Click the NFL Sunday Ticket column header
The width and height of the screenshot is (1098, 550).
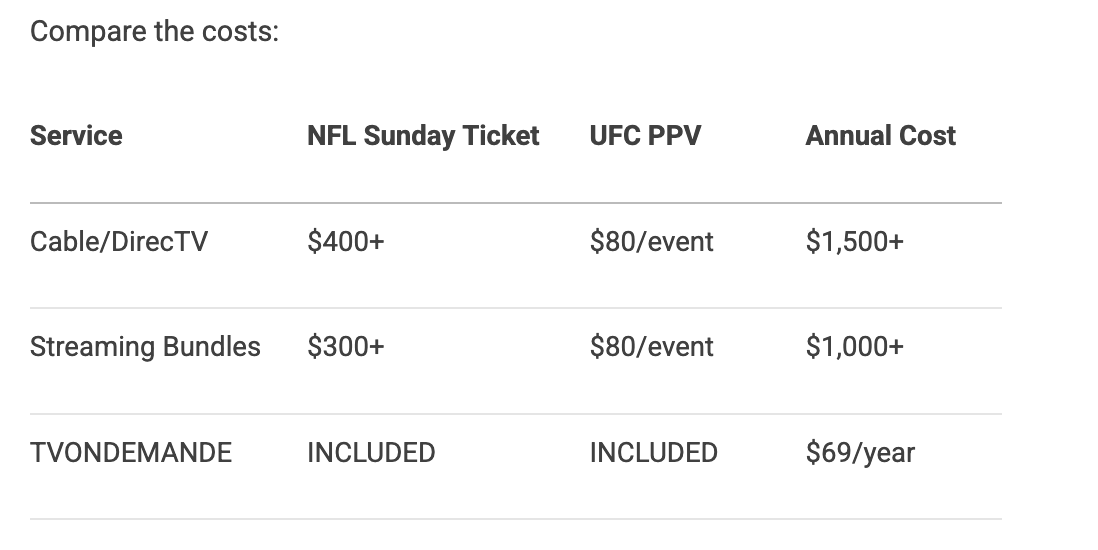[423, 137]
